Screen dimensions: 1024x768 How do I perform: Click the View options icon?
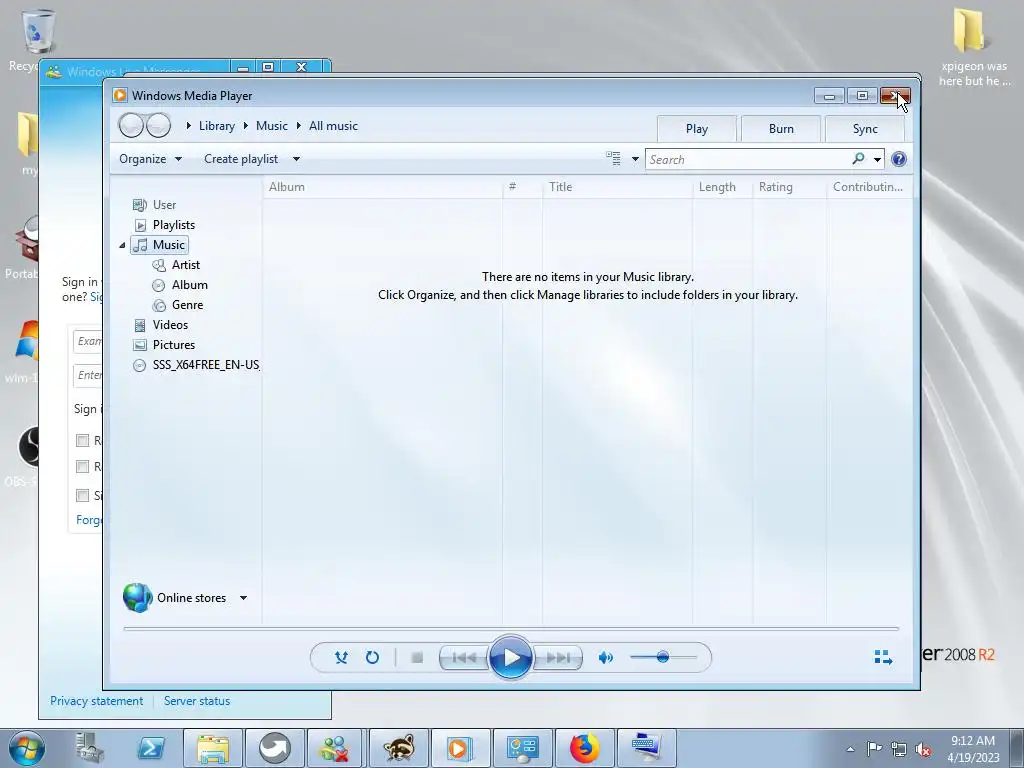tap(613, 159)
